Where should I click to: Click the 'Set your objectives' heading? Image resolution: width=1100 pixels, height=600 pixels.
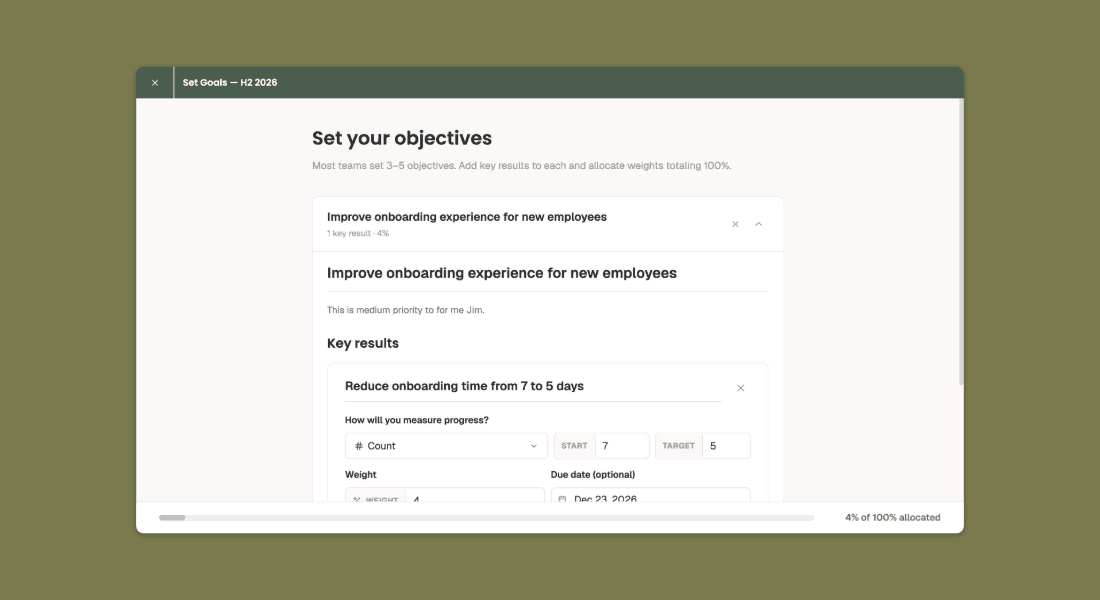pyautogui.click(x=402, y=138)
